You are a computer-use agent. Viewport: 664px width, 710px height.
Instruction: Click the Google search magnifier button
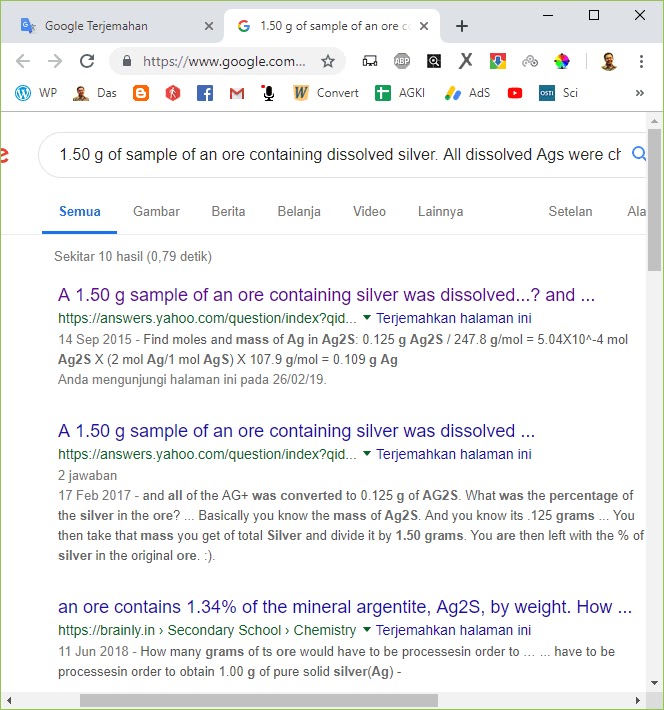click(x=639, y=154)
